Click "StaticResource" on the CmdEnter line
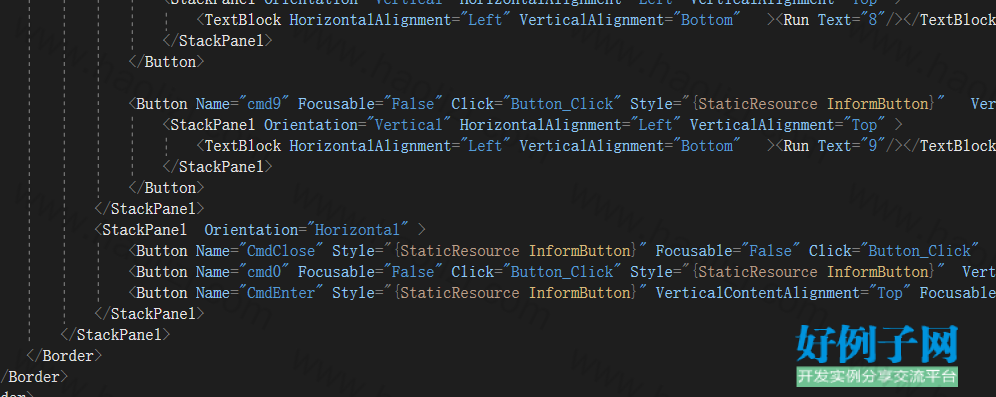This screenshot has height=397, width=996. pyautogui.click(x=460, y=293)
